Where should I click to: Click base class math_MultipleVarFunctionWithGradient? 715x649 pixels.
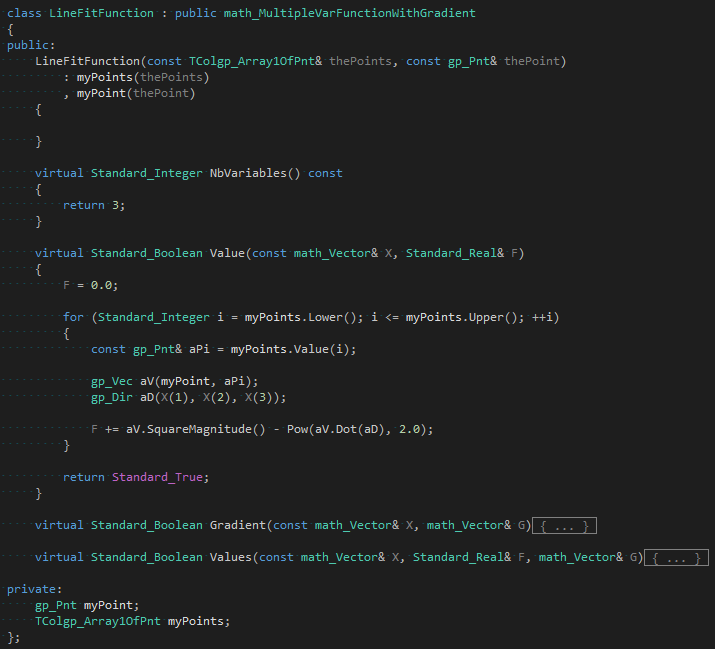(x=350, y=13)
